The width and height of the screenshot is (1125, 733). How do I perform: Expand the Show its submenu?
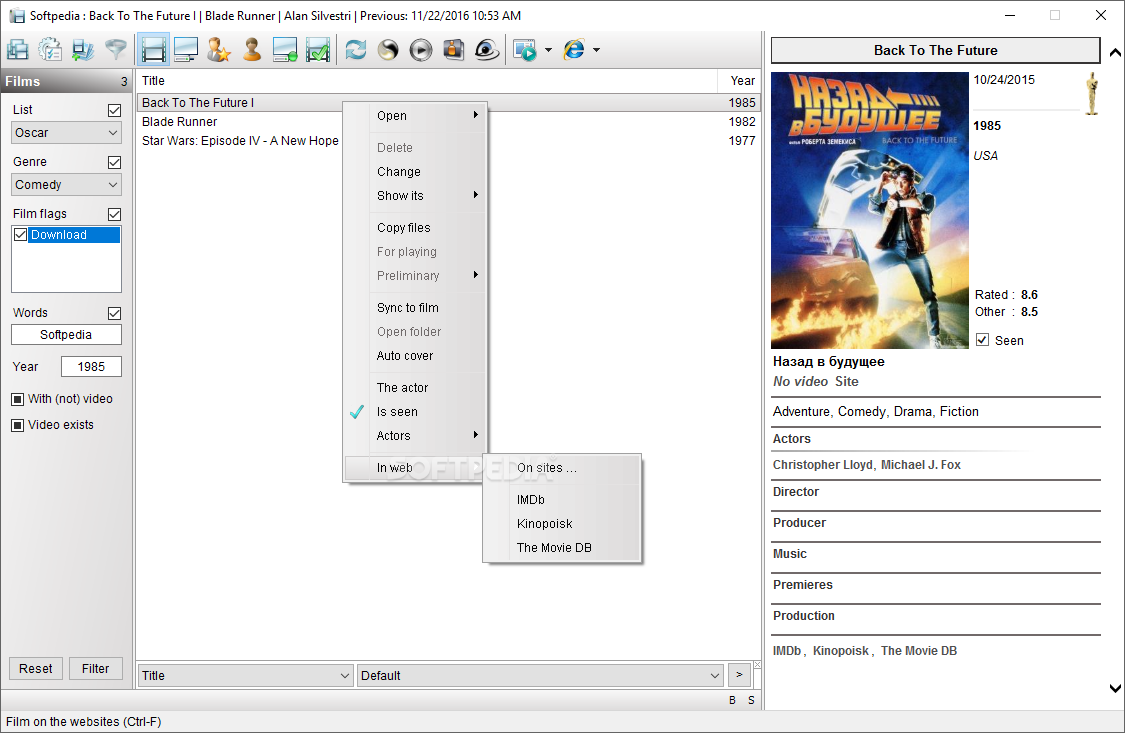click(415, 195)
